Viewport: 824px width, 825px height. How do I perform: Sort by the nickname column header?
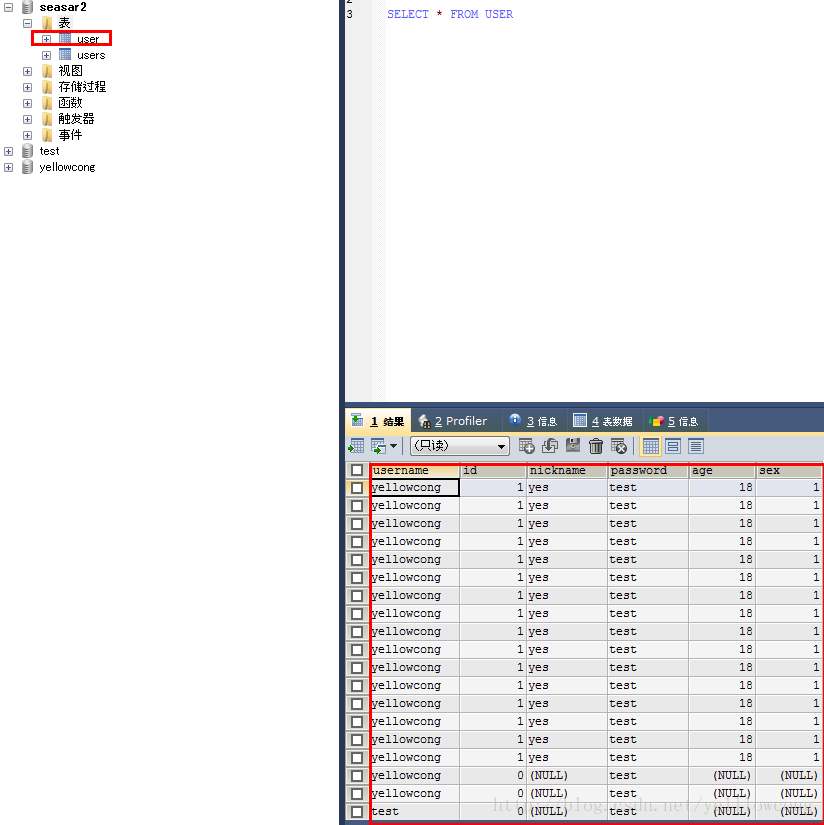tap(567, 470)
